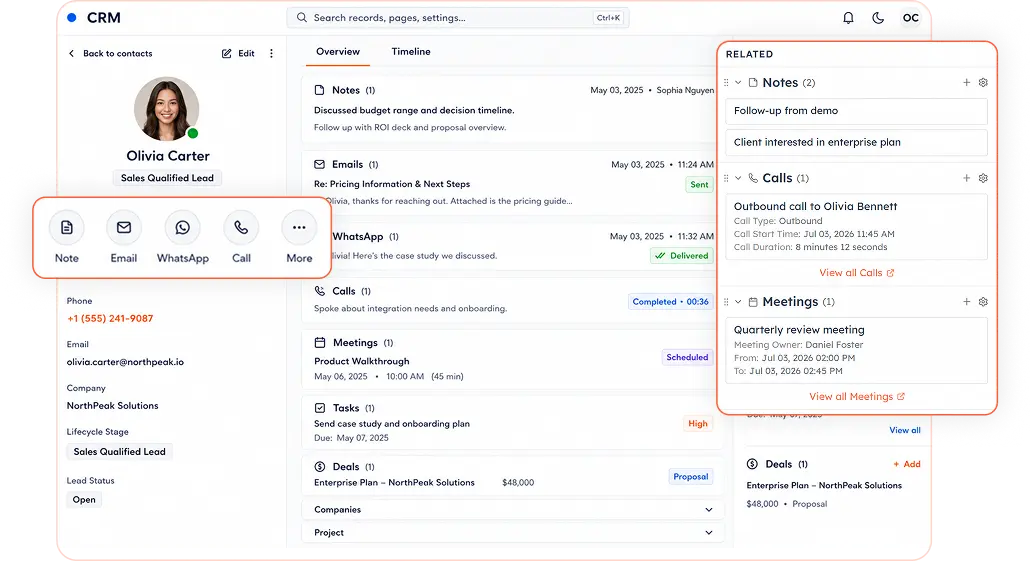Screen dimensions: 1031x561
Task: Add a new related Meeting with plus
Action: [x=967, y=302]
